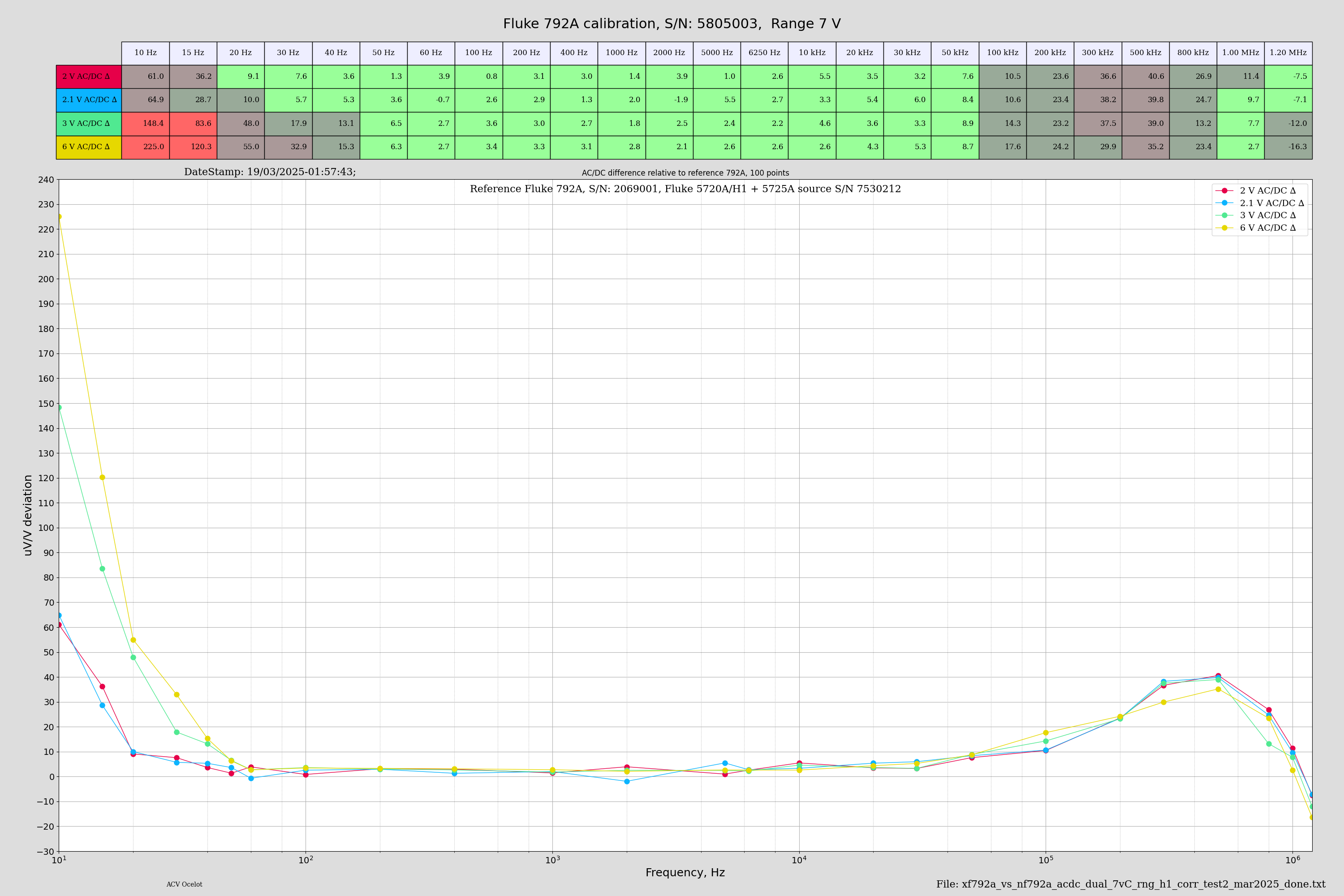Click the yellow 6 V data point at 30 Hz
1344x896 pixels.
(x=177, y=695)
